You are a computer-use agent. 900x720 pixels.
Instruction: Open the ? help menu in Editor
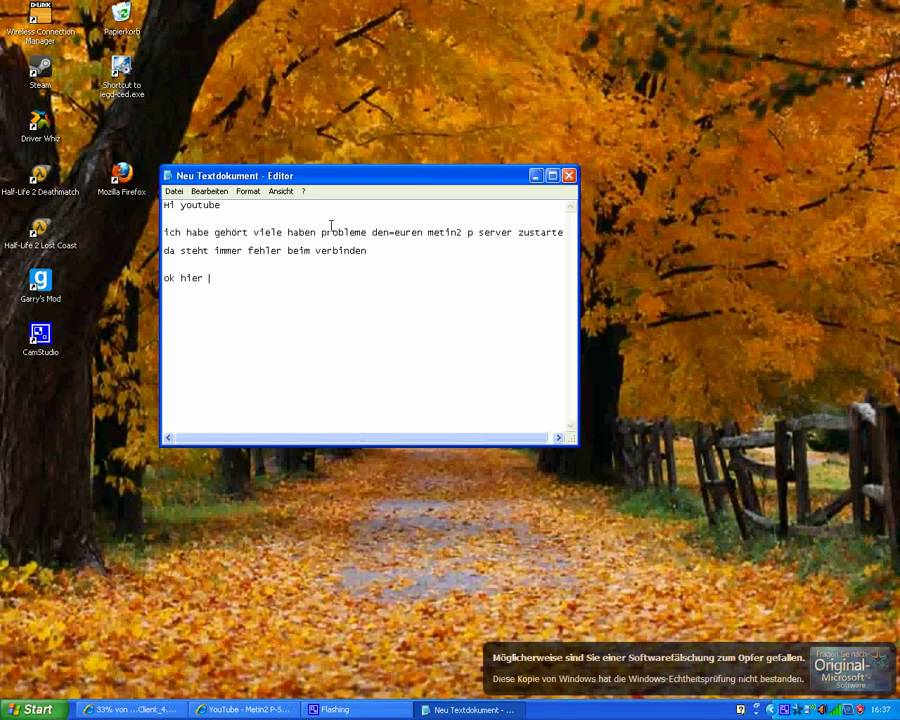304,191
